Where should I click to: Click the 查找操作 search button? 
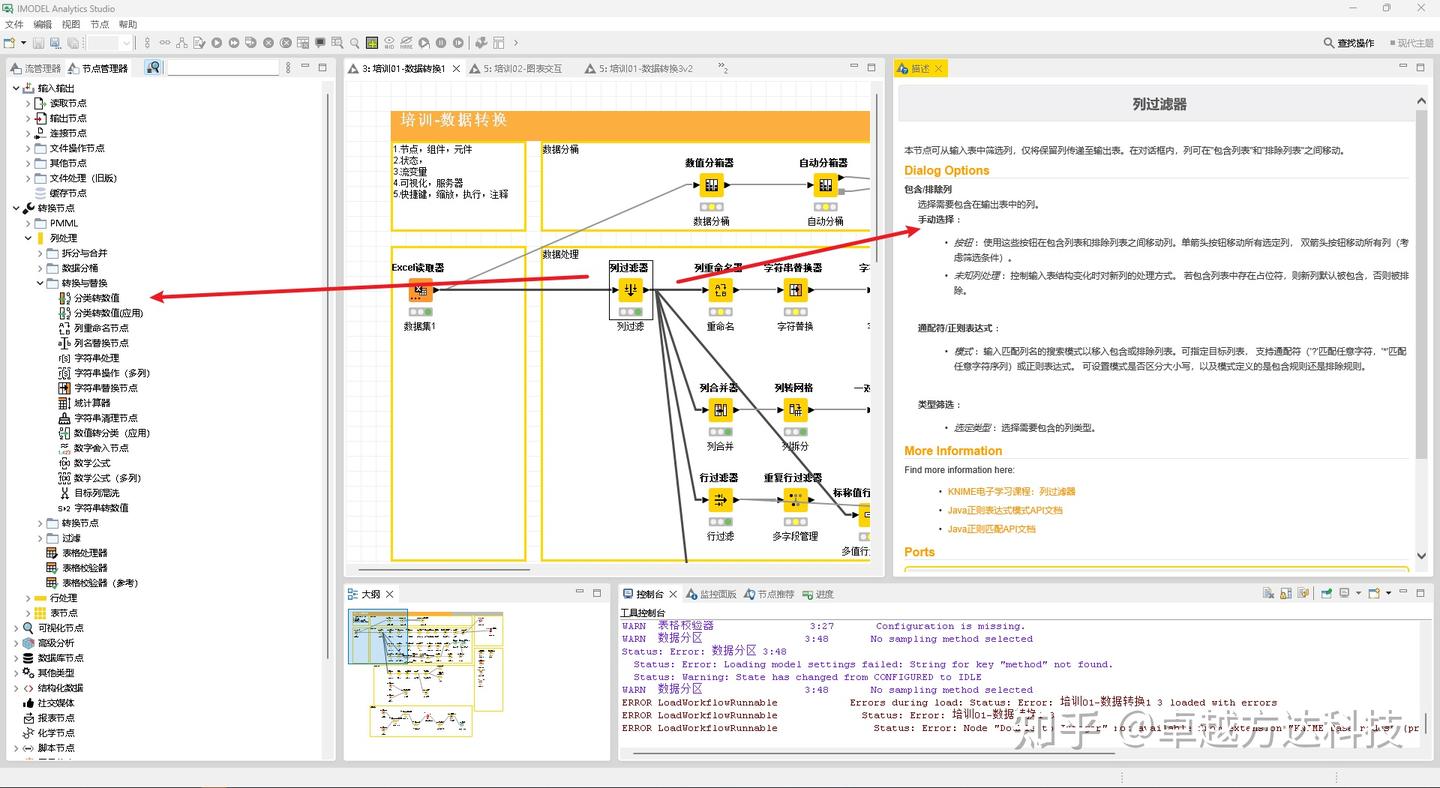point(1349,43)
